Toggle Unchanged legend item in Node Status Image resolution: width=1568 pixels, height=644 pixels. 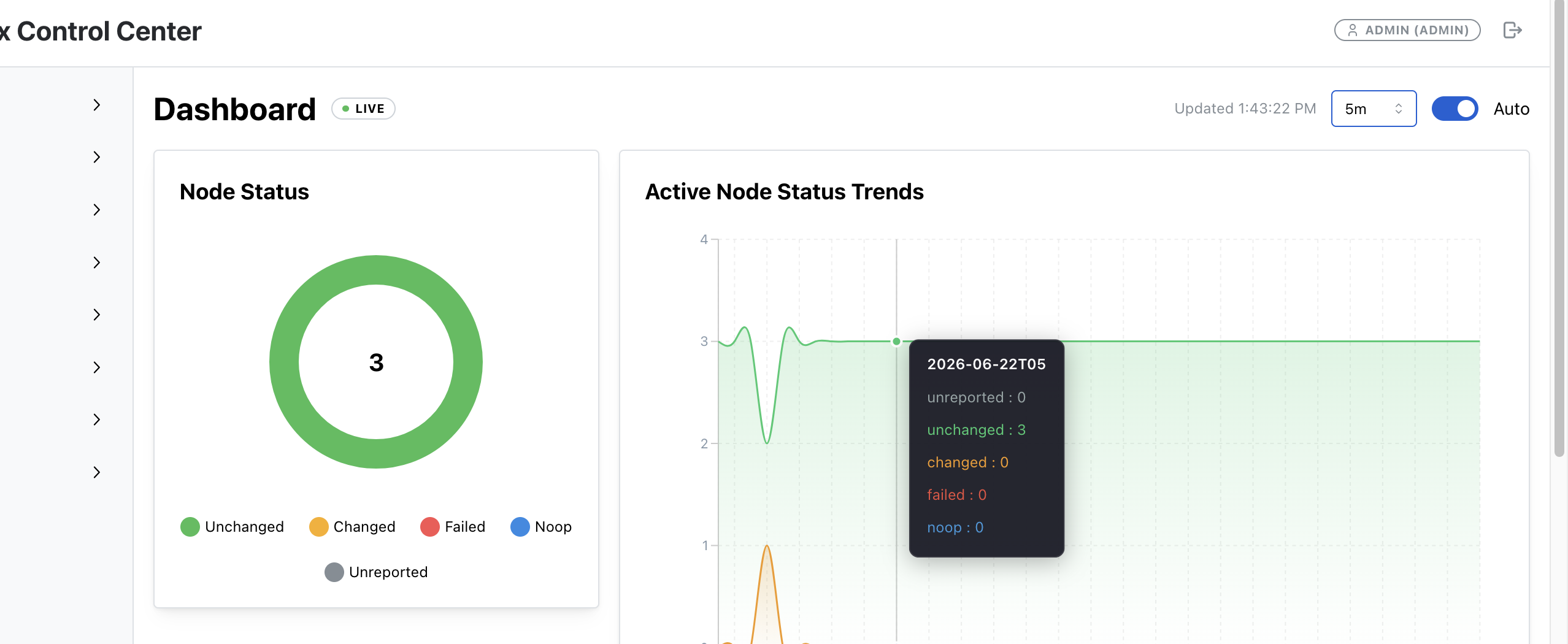232,527
